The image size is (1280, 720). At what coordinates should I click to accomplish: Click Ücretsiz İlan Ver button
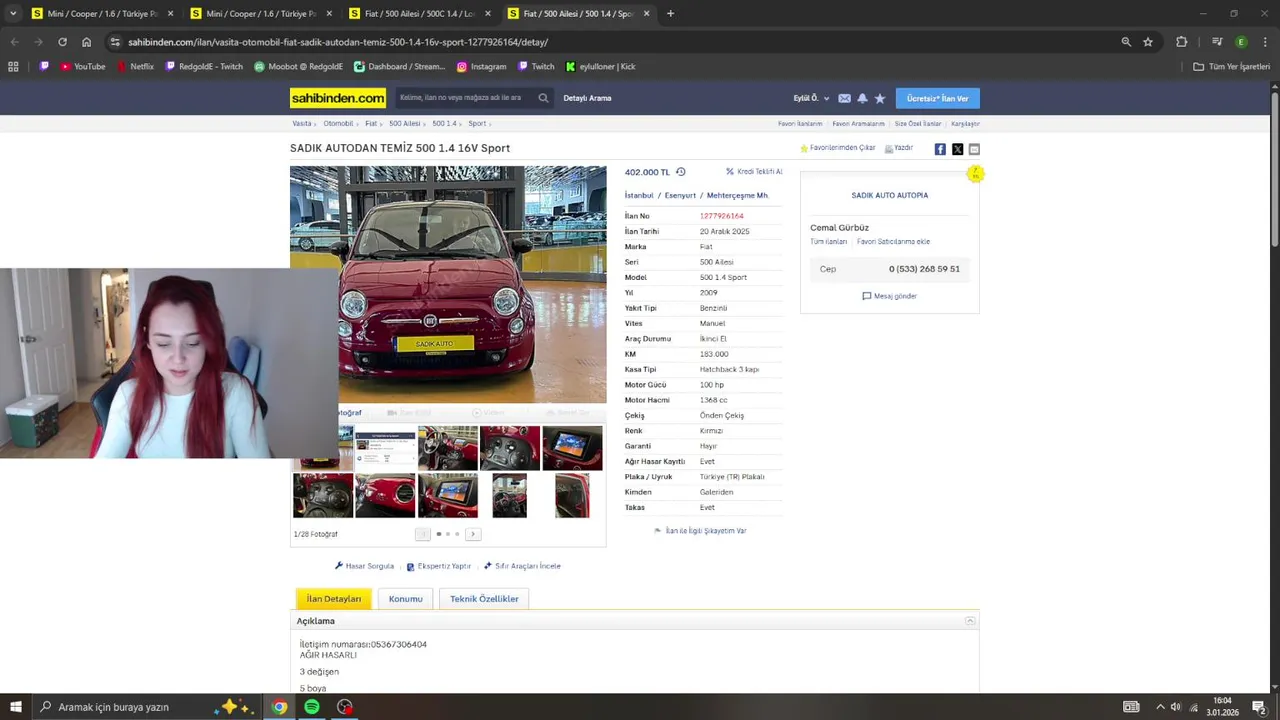coord(937,98)
